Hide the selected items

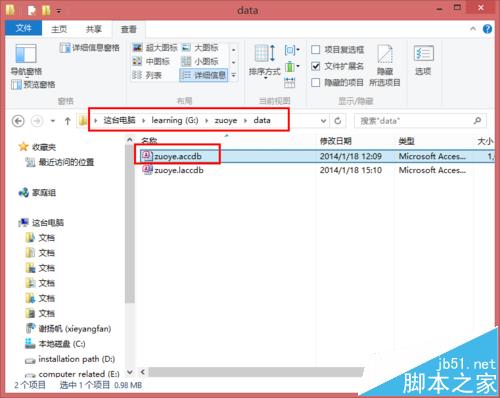click(x=385, y=65)
